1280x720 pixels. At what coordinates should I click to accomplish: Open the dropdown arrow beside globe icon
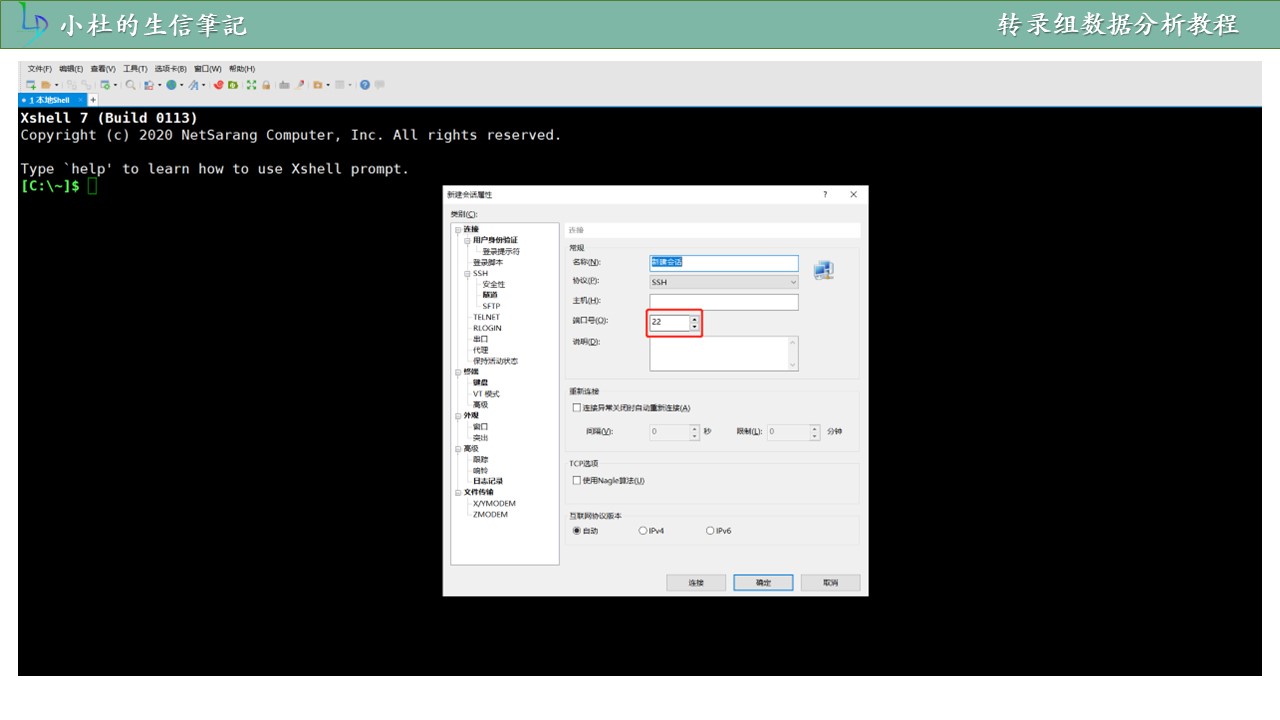(x=182, y=85)
